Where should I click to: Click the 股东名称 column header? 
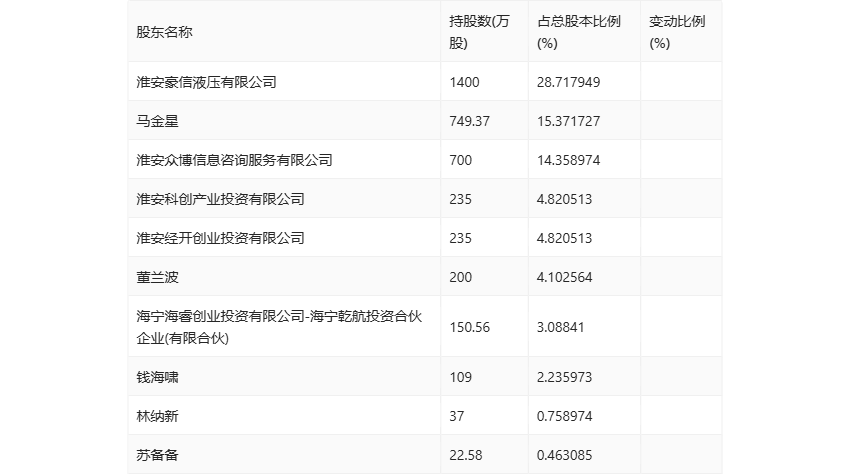(x=164, y=32)
